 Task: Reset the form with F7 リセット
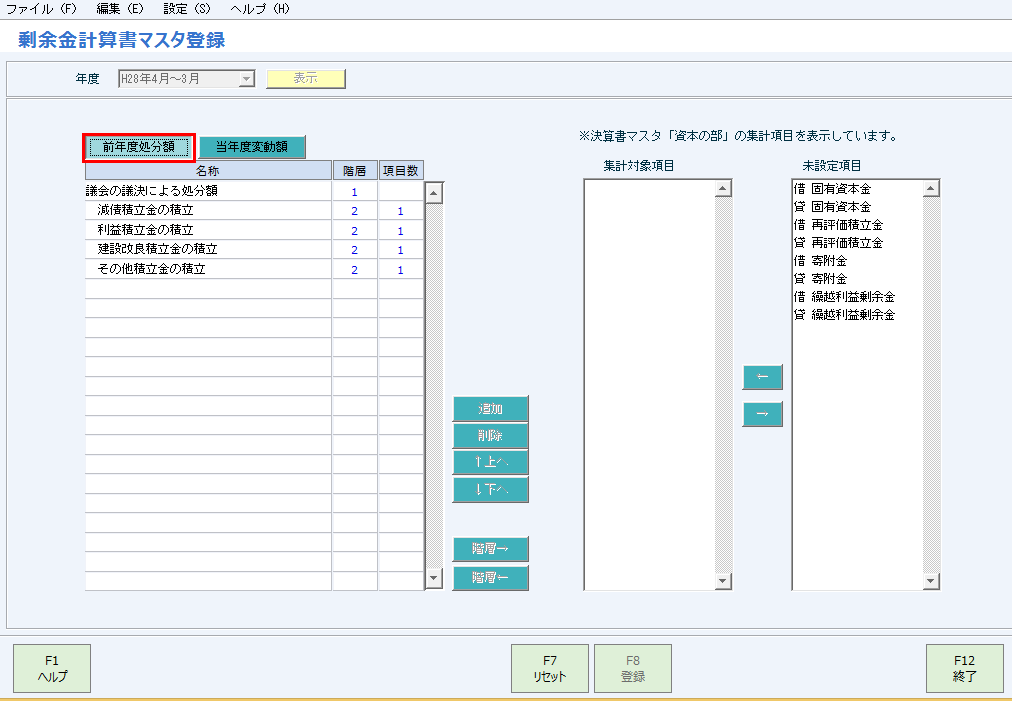(x=549, y=668)
